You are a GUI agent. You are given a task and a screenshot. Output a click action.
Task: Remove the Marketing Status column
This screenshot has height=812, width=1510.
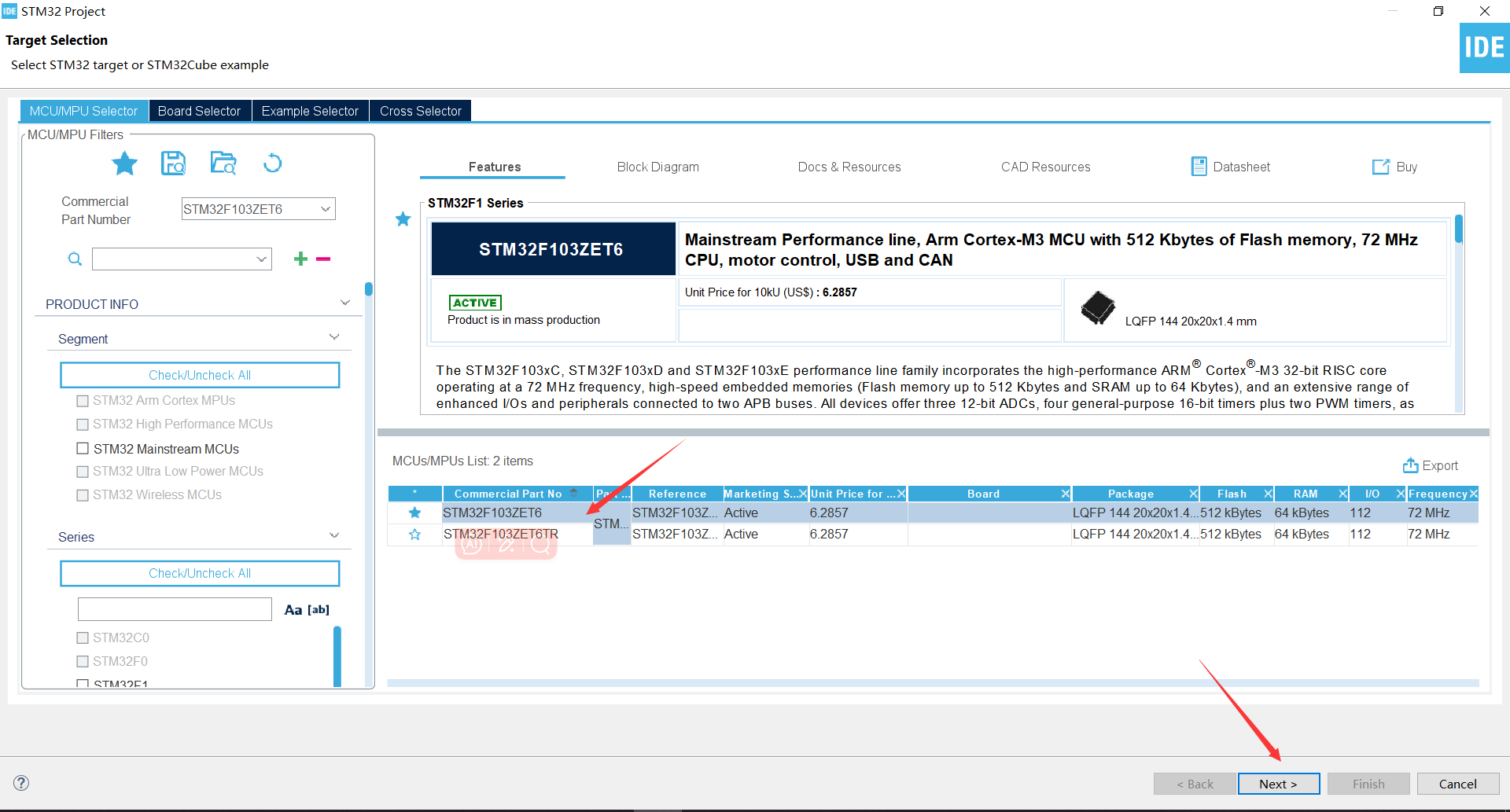(x=803, y=494)
